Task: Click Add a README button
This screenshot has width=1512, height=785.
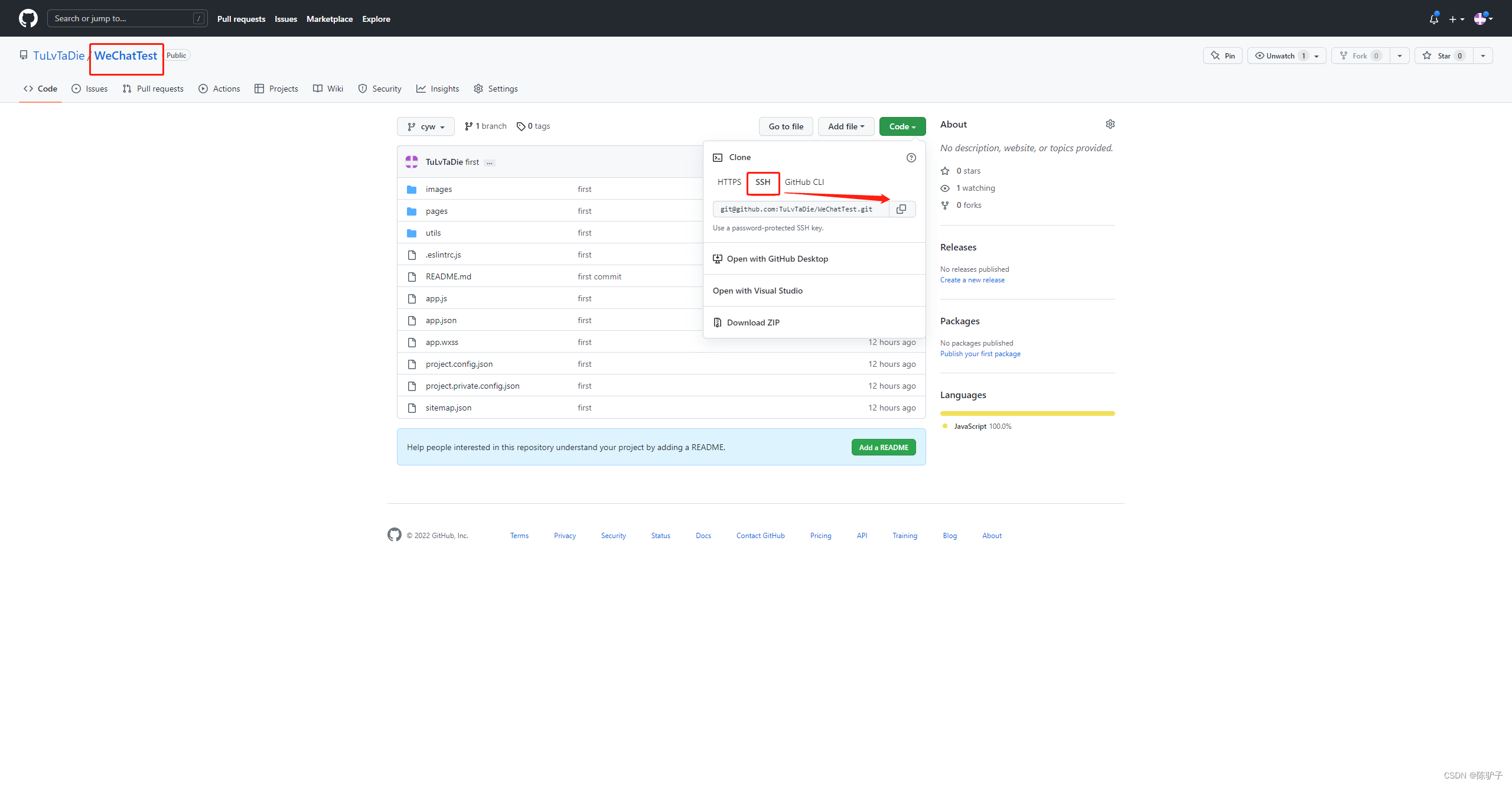Action: pyautogui.click(x=883, y=447)
